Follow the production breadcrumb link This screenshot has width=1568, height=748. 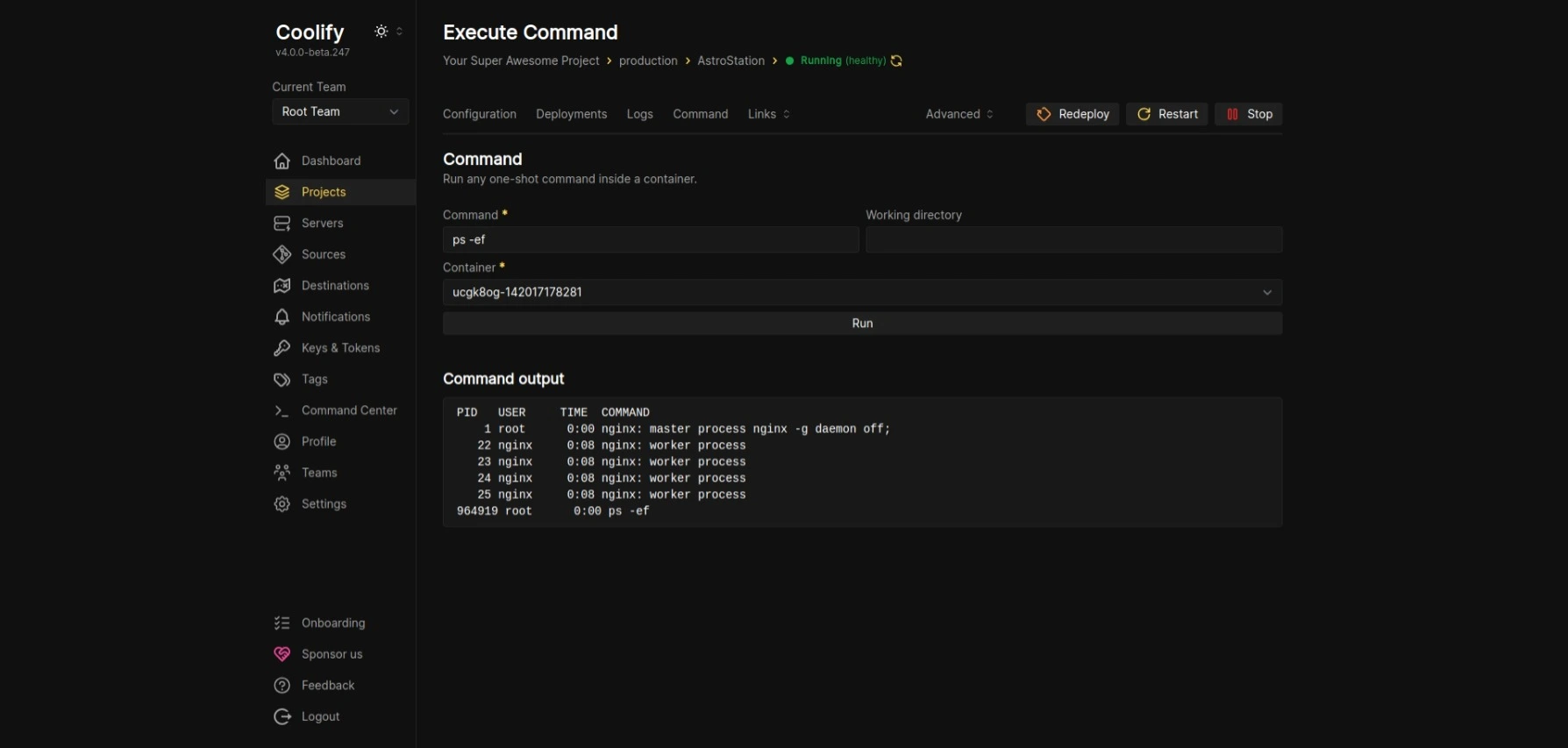(x=648, y=61)
